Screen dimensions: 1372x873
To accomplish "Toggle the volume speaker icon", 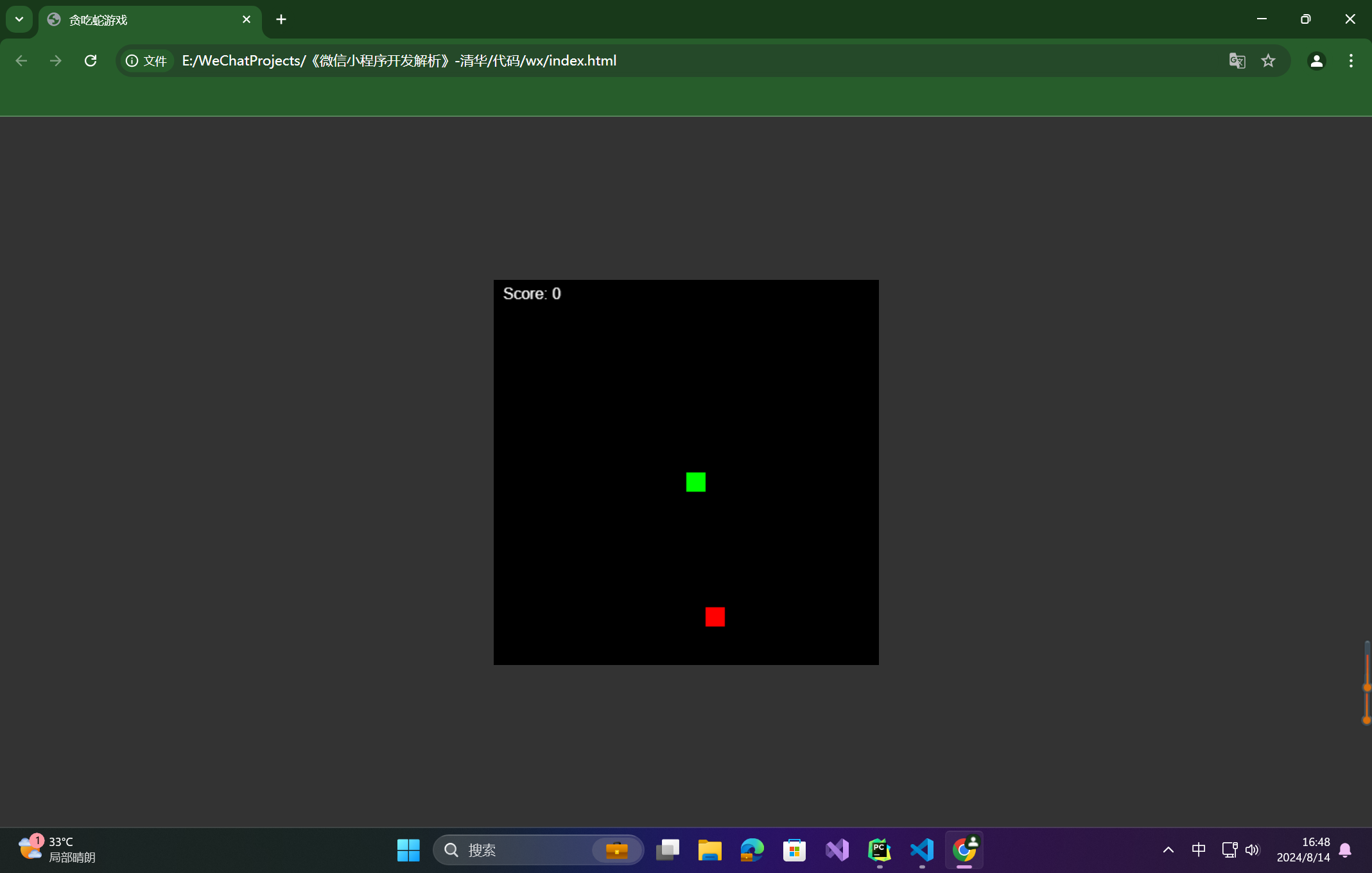I will 1252,850.
